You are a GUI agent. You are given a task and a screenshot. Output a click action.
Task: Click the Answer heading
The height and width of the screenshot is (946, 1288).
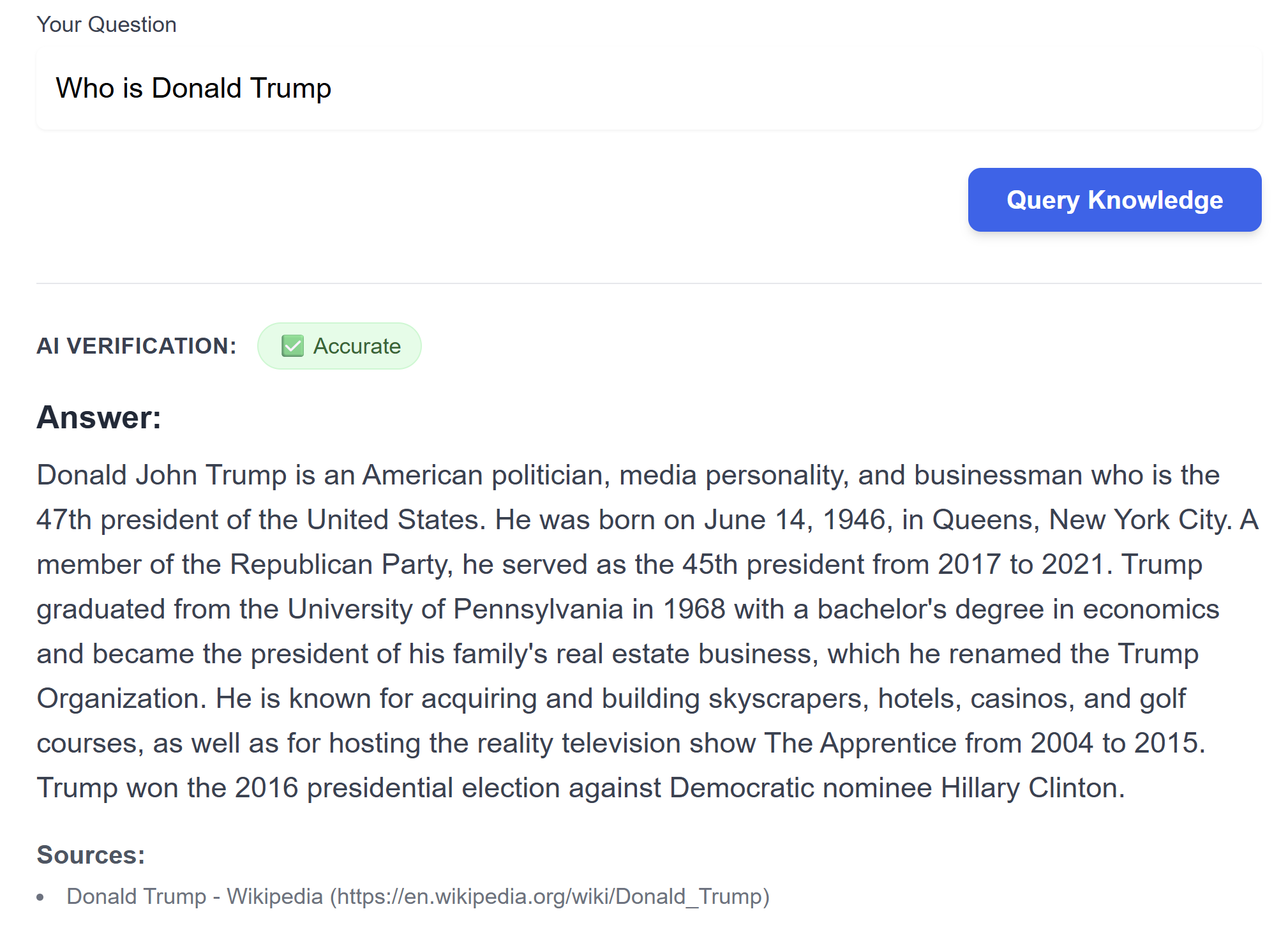tap(99, 417)
